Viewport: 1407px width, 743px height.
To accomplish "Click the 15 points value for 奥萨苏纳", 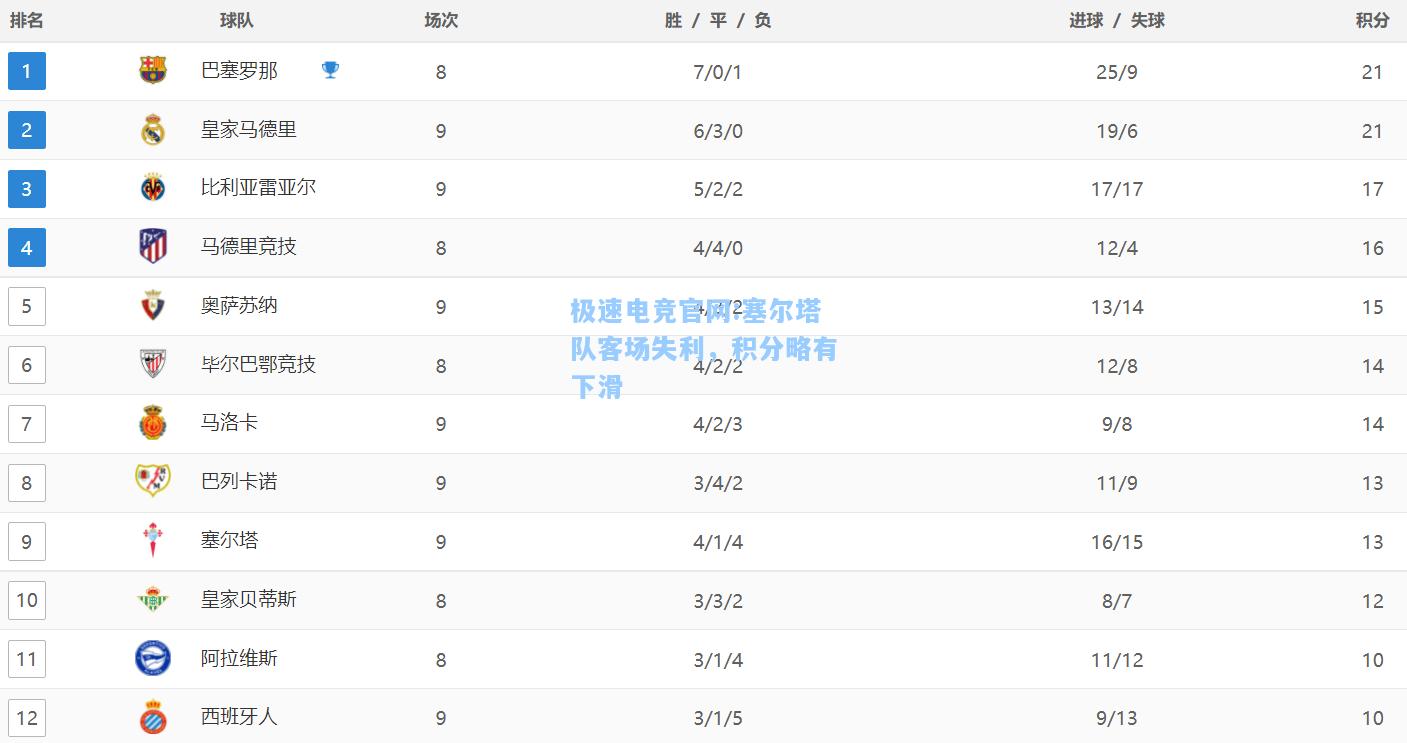I will tap(1373, 307).
